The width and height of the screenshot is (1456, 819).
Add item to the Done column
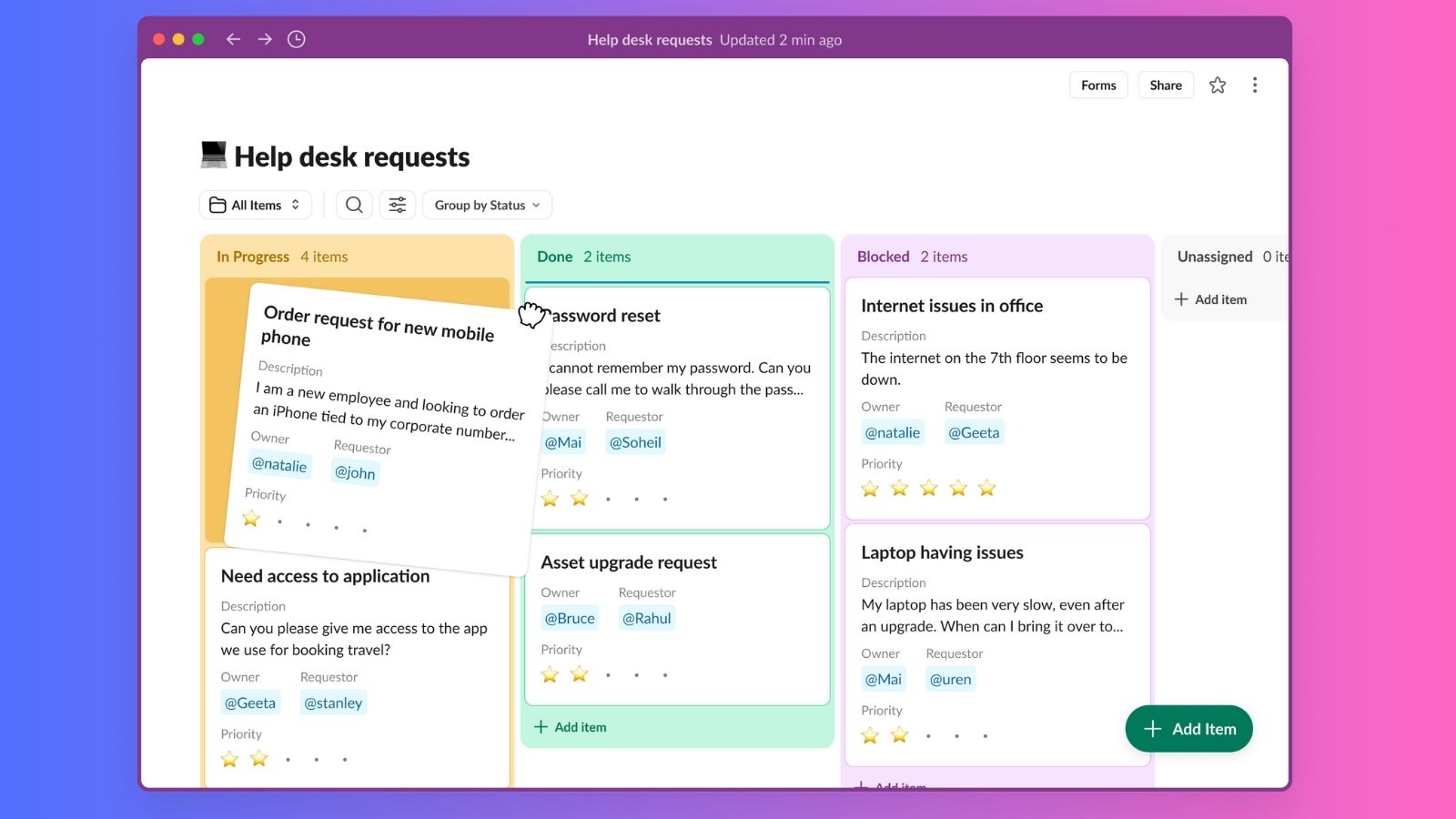point(571,727)
